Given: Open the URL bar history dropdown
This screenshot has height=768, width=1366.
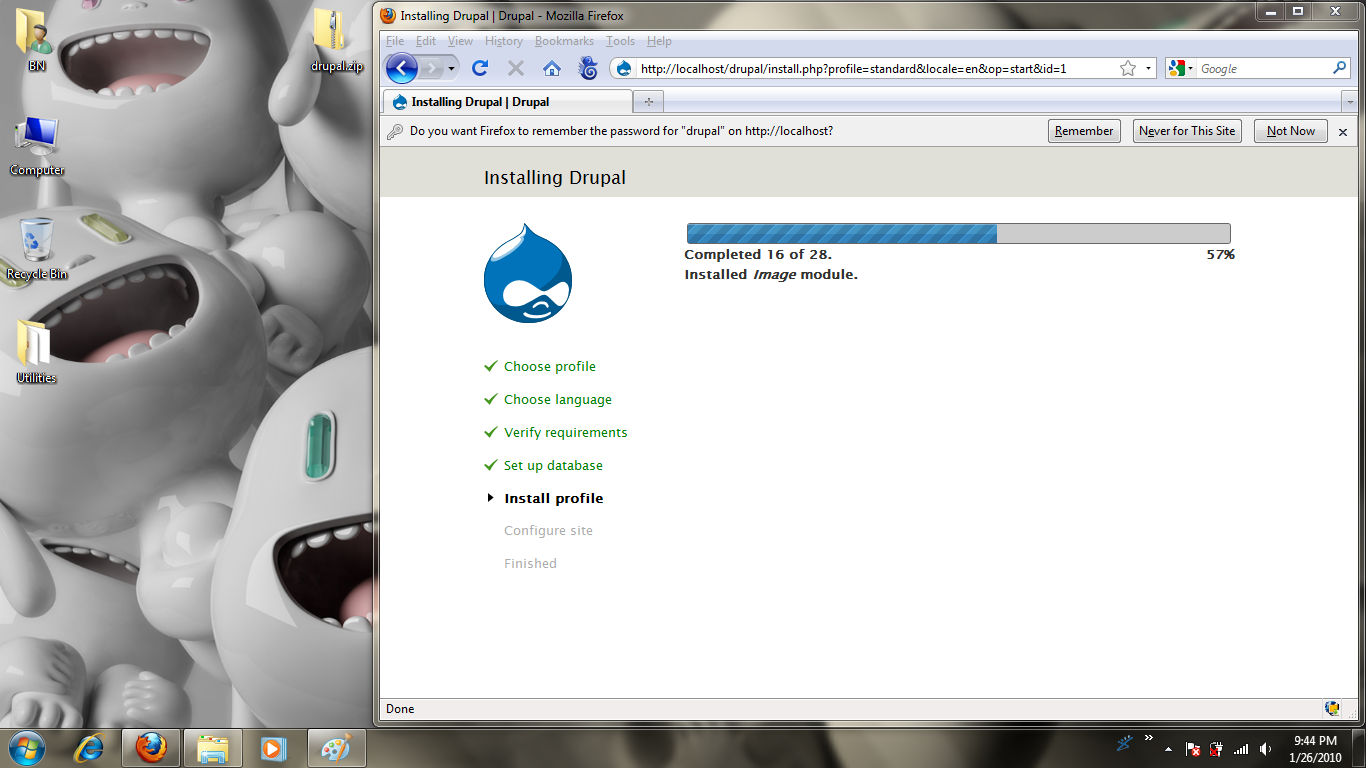Looking at the screenshot, I should pos(1149,68).
